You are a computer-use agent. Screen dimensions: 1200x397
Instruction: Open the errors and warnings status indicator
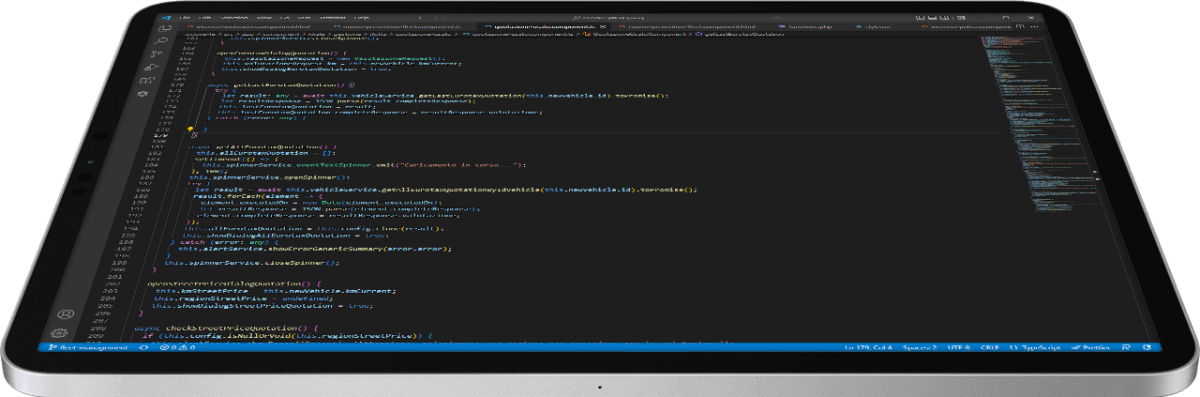point(177,347)
